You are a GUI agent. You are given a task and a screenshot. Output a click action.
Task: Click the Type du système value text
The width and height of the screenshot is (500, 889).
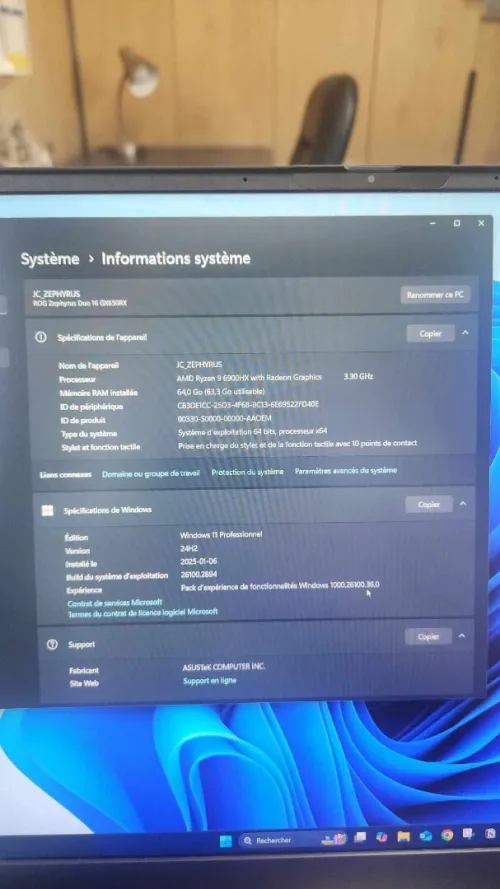252,431
